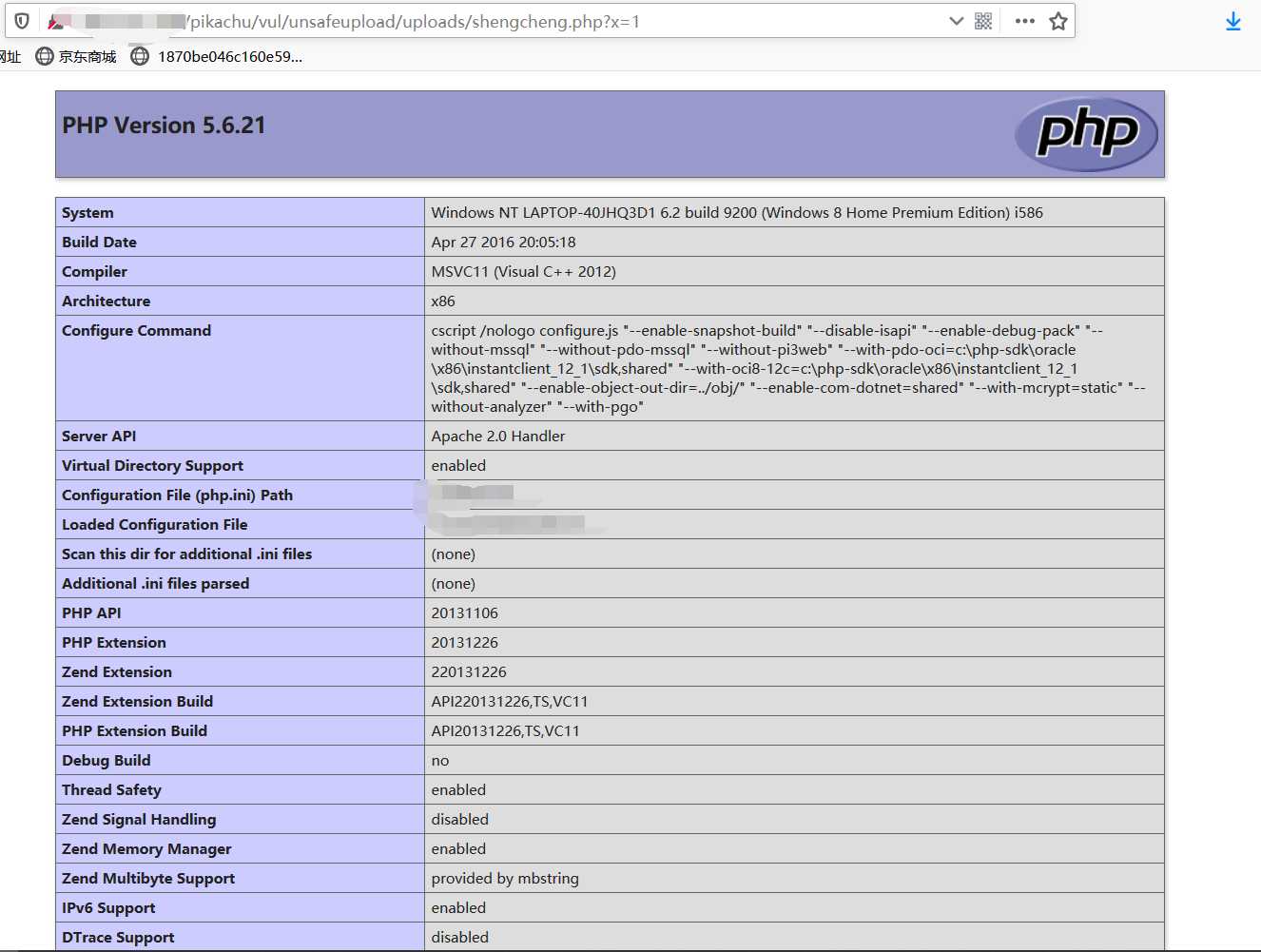
Task: Open the address bar history dropdown
Action: [x=957, y=21]
